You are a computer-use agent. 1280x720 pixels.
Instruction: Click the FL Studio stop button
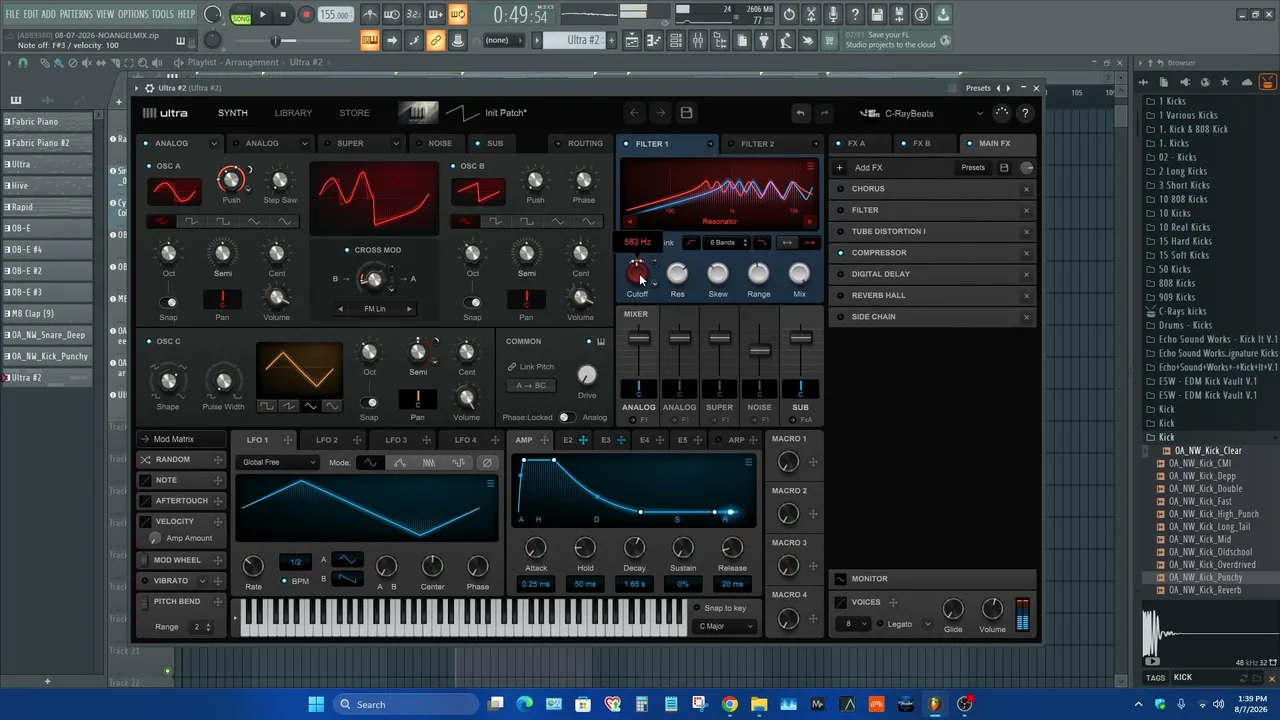click(x=284, y=15)
